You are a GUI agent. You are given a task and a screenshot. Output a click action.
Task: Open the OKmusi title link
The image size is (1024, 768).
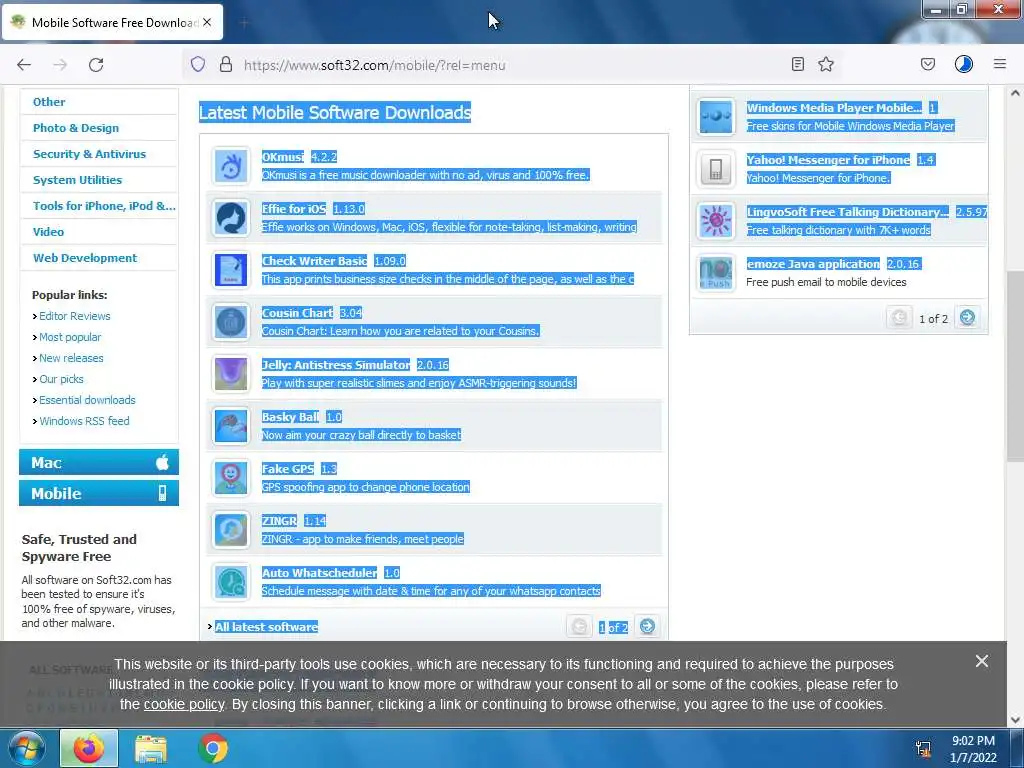click(x=283, y=157)
